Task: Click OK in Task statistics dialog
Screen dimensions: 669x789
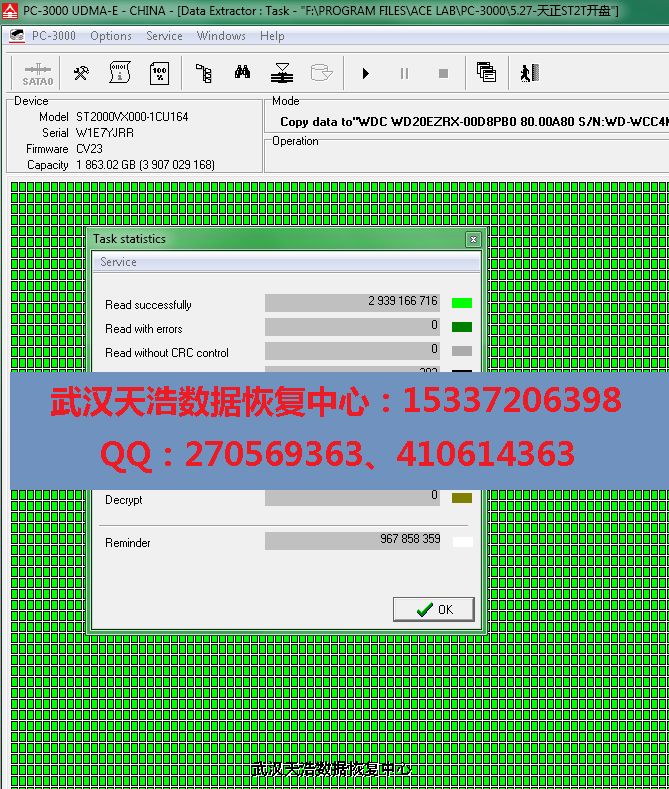Action: 433,609
